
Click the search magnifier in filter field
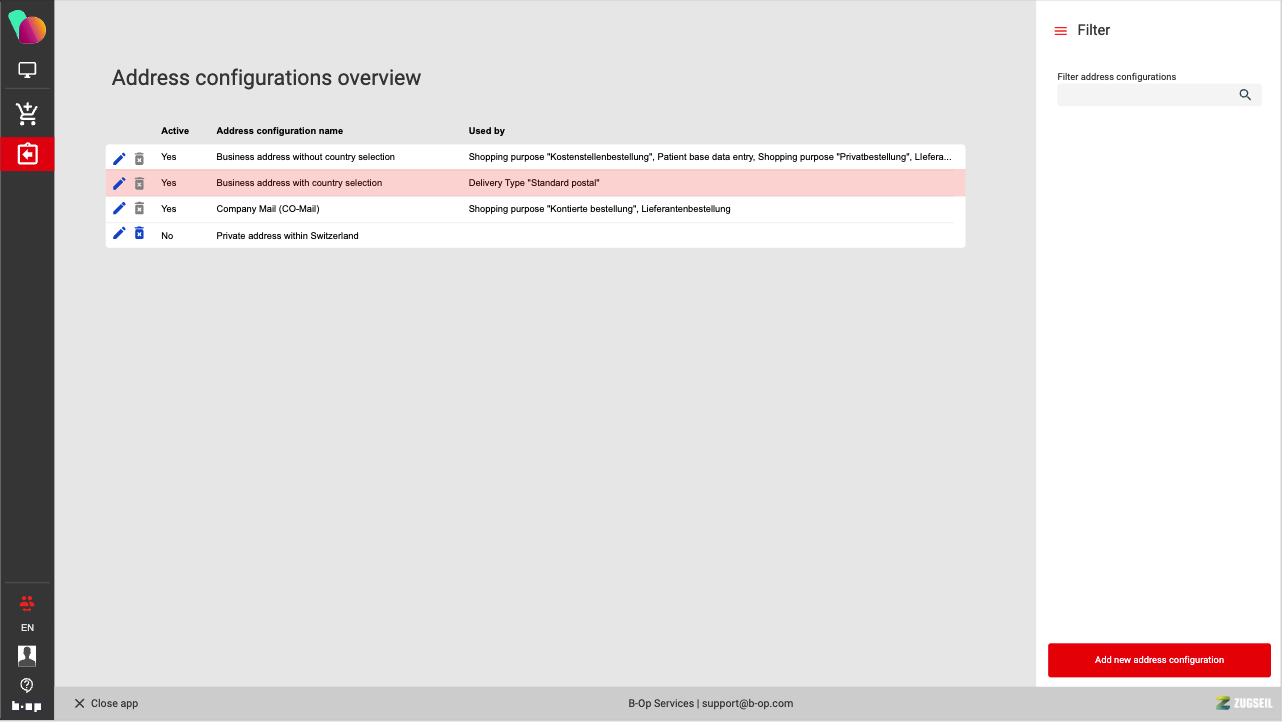[1245, 95]
